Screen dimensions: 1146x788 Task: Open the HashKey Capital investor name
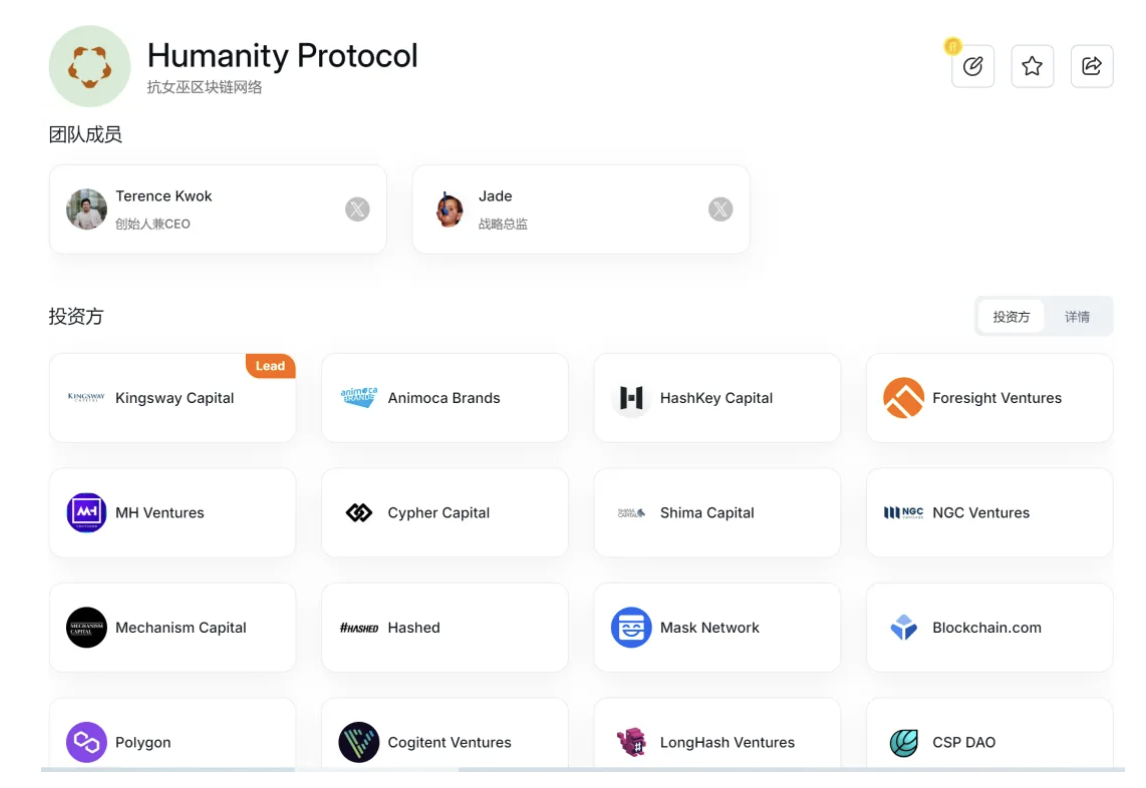[x=716, y=398]
